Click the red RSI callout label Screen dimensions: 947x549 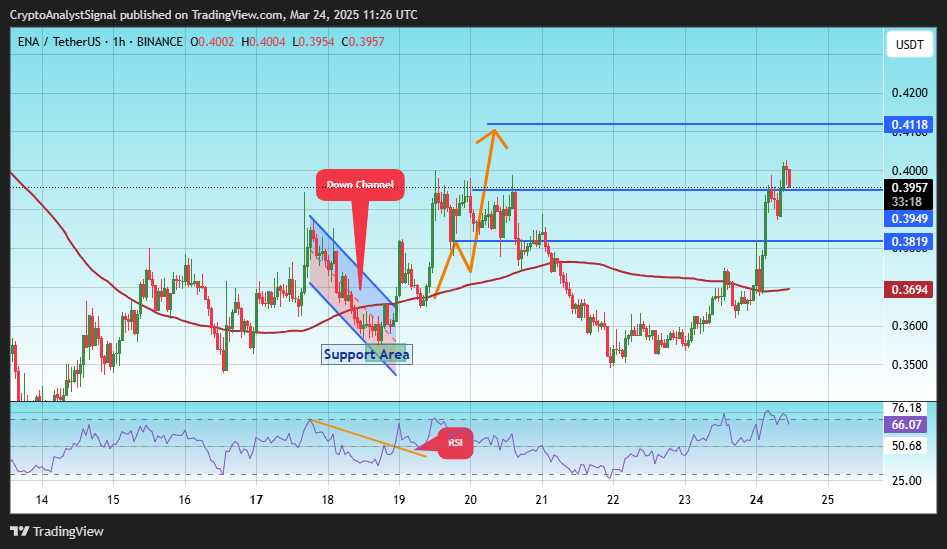pos(455,443)
